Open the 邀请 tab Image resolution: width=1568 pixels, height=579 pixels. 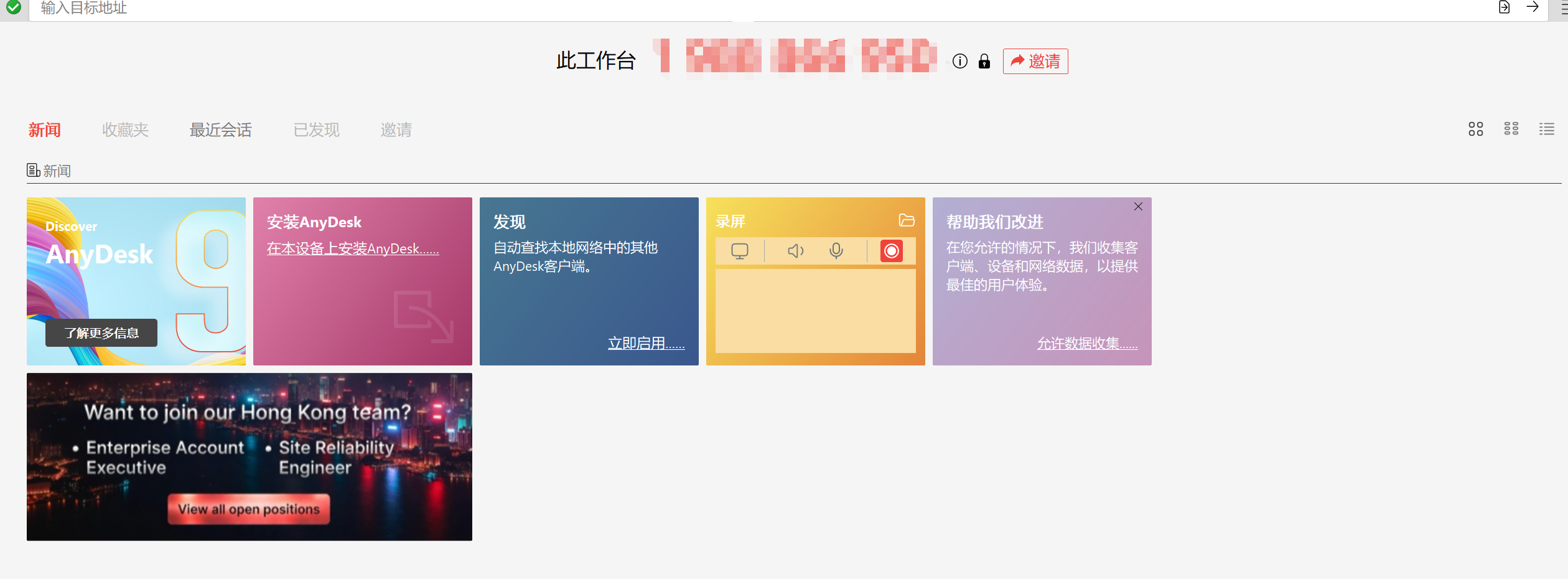[396, 129]
